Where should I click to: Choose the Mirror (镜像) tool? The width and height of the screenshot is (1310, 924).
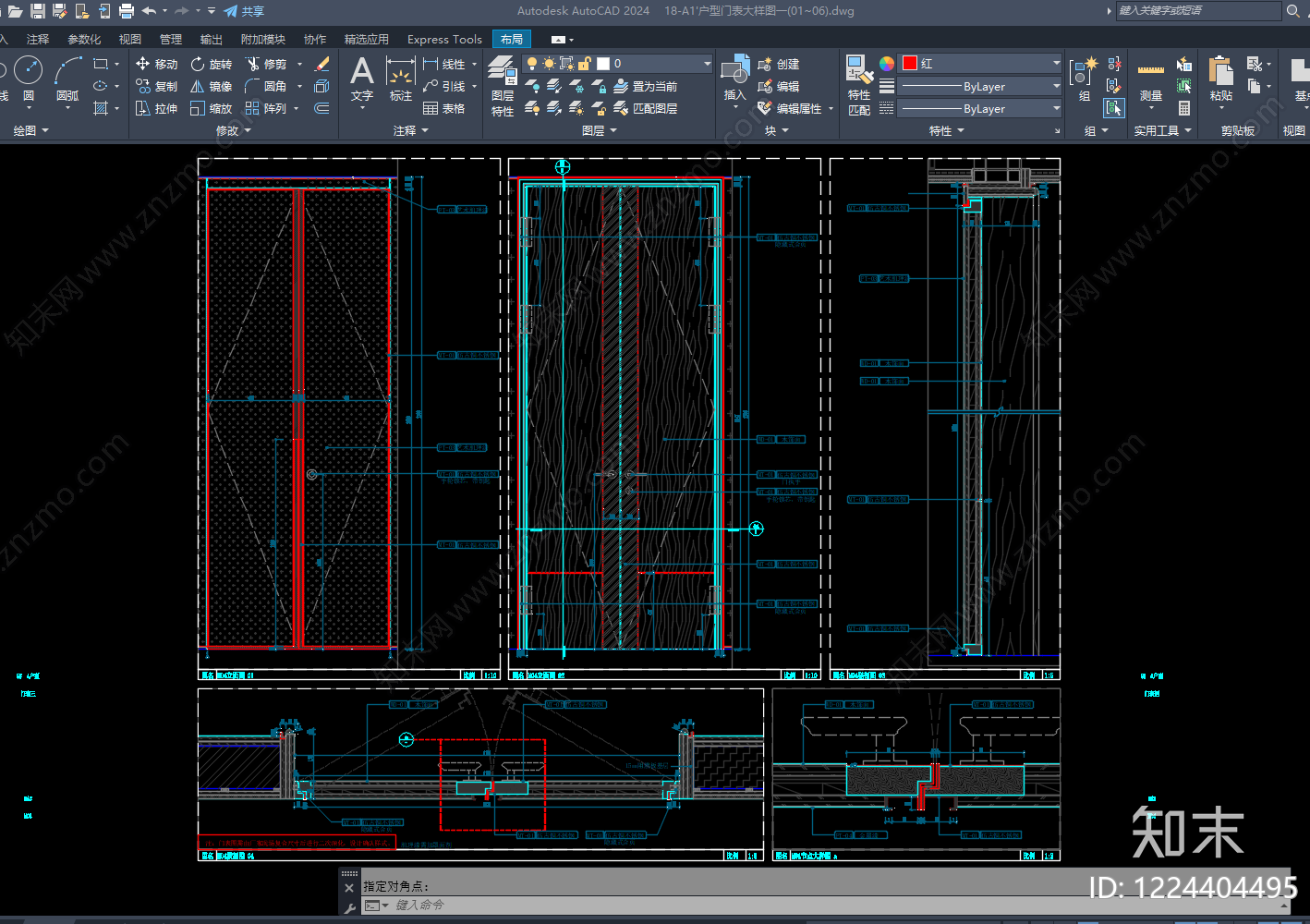point(212,86)
